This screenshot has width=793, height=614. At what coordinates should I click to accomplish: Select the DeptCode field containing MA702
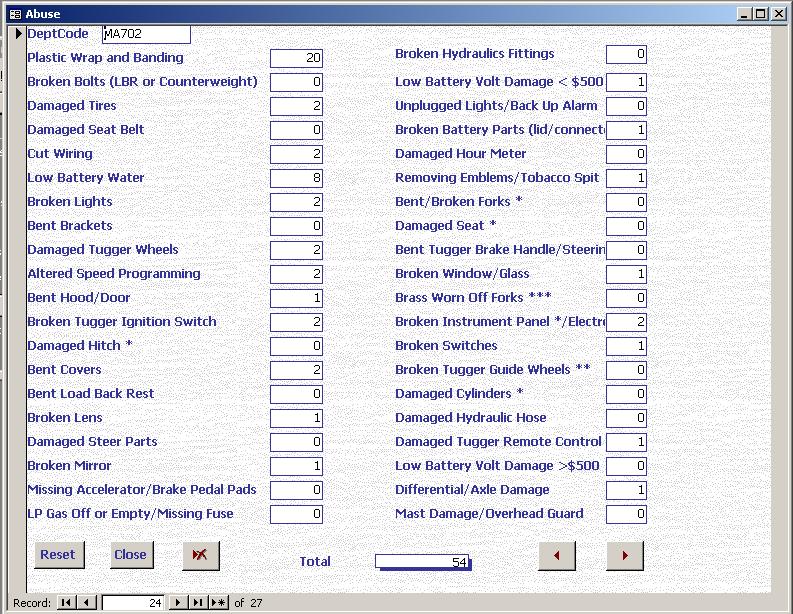click(x=146, y=34)
